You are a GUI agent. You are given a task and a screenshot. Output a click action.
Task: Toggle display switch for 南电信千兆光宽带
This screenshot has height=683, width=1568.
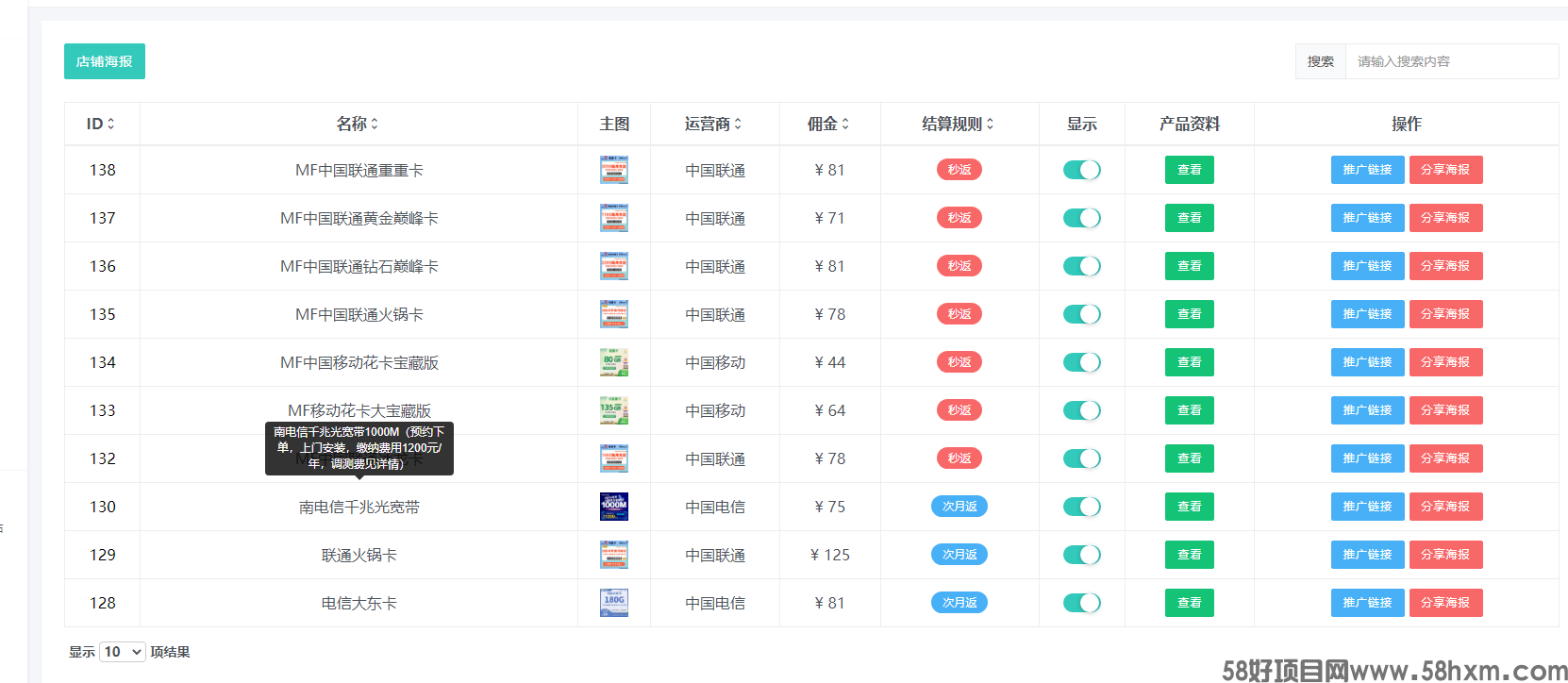(1081, 507)
